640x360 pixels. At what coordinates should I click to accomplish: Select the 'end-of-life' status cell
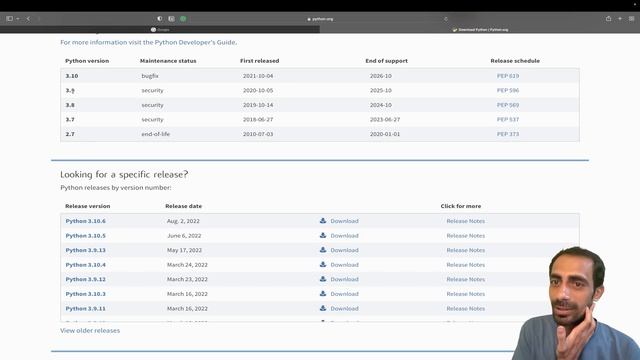(x=156, y=134)
